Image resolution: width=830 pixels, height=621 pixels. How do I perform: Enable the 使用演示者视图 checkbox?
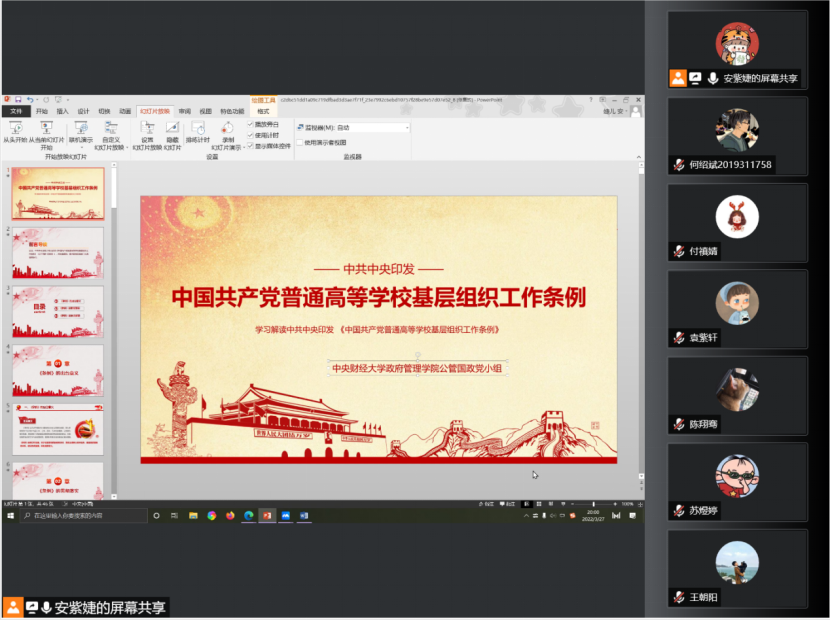click(298, 142)
